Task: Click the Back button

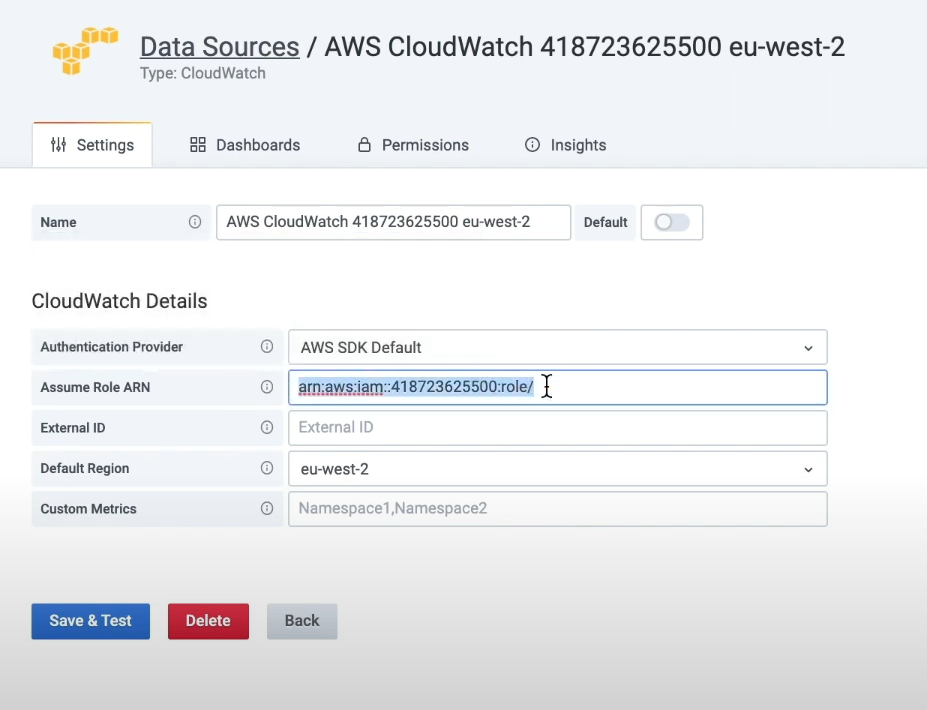Action: point(302,621)
